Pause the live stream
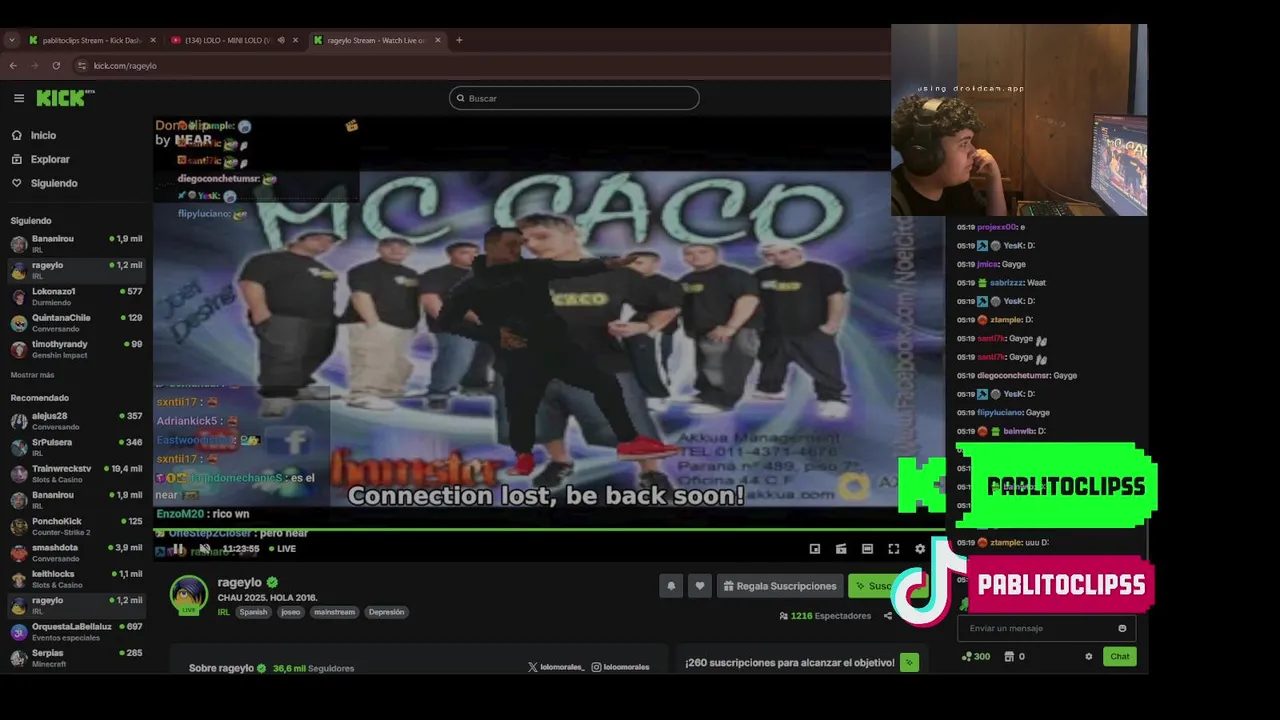 point(179,549)
